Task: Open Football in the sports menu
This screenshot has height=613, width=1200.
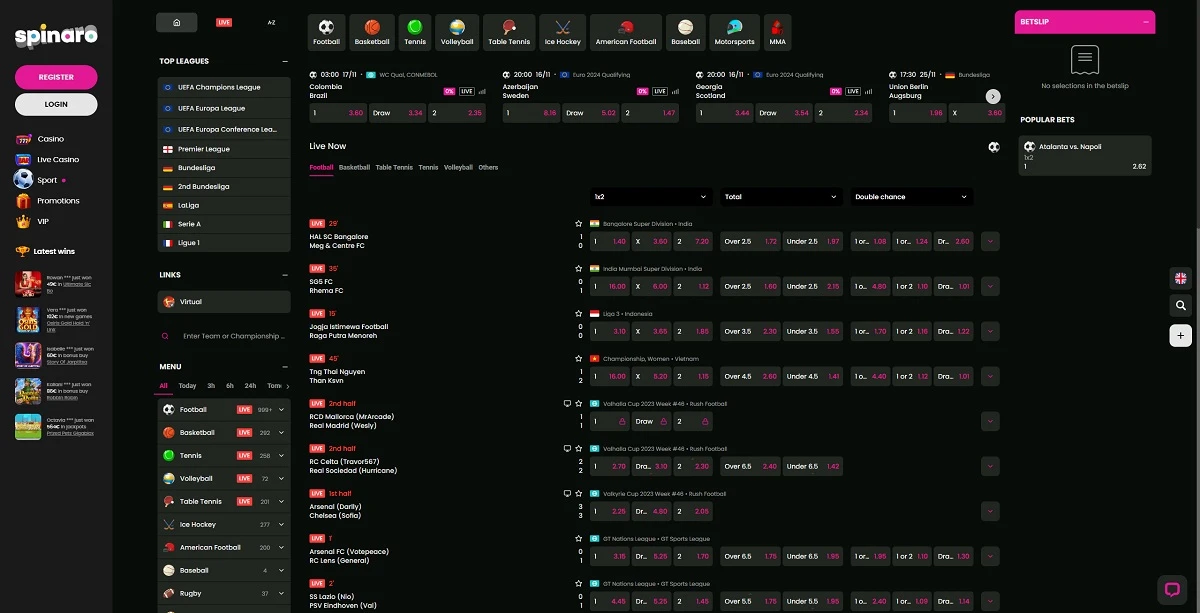Action: click(x=224, y=409)
